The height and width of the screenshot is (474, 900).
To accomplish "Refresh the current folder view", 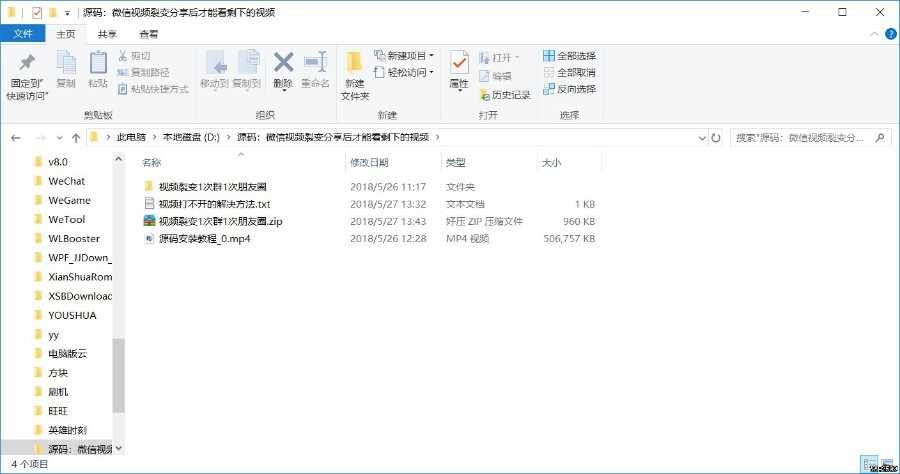I will pyautogui.click(x=716, y=138).
